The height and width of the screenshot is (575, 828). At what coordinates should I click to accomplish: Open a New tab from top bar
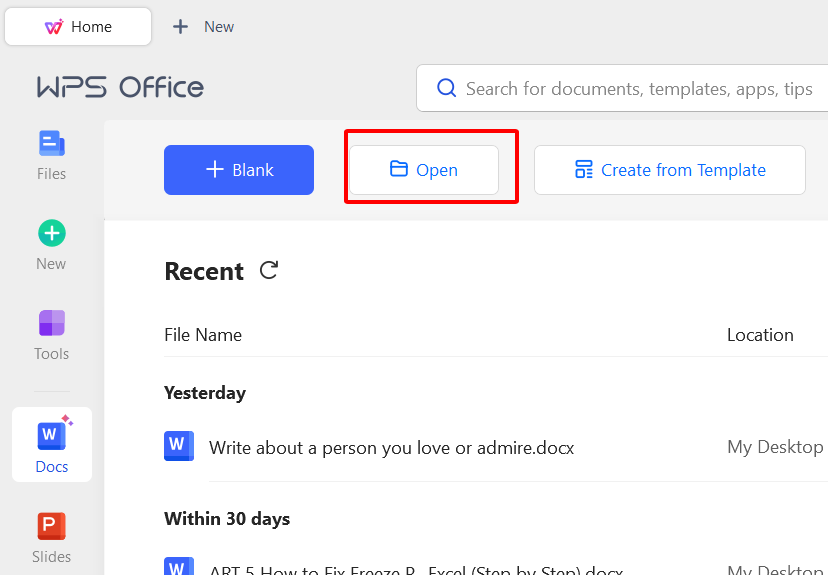204,26
